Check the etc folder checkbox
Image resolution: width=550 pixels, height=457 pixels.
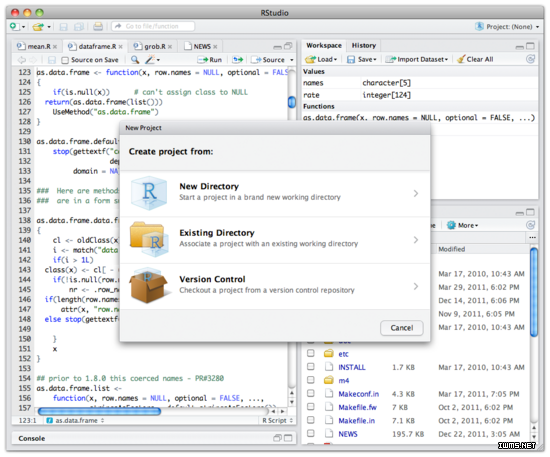point(311,353)
